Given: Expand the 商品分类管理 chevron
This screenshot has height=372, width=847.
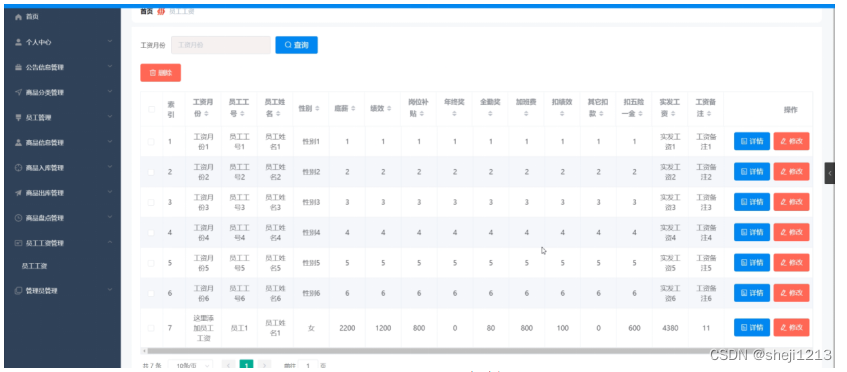Looking at the screenshot, I should click(x=110, y=92).
